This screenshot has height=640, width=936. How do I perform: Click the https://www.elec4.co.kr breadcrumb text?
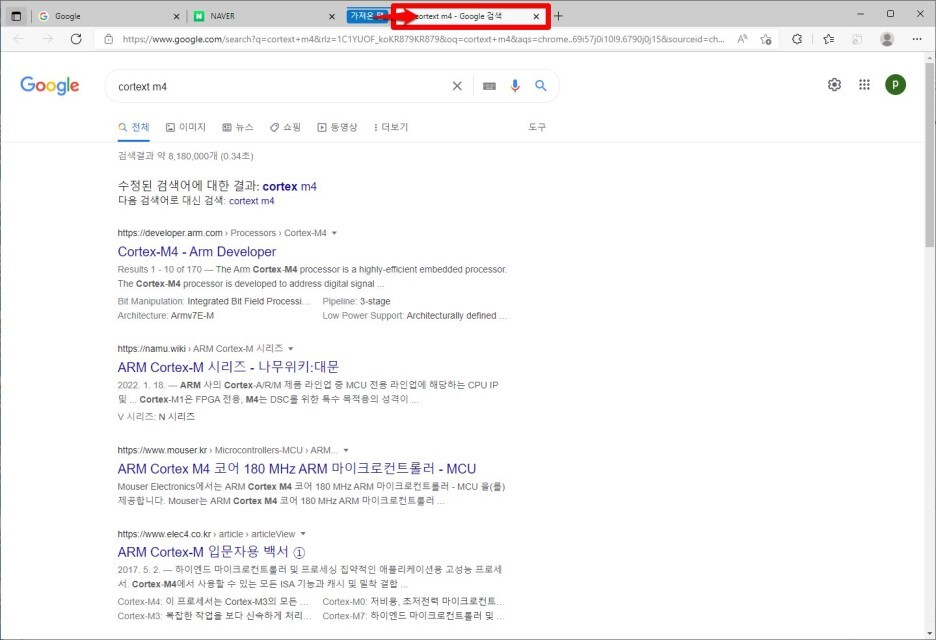pyautogui.click(x=164, y=534)
